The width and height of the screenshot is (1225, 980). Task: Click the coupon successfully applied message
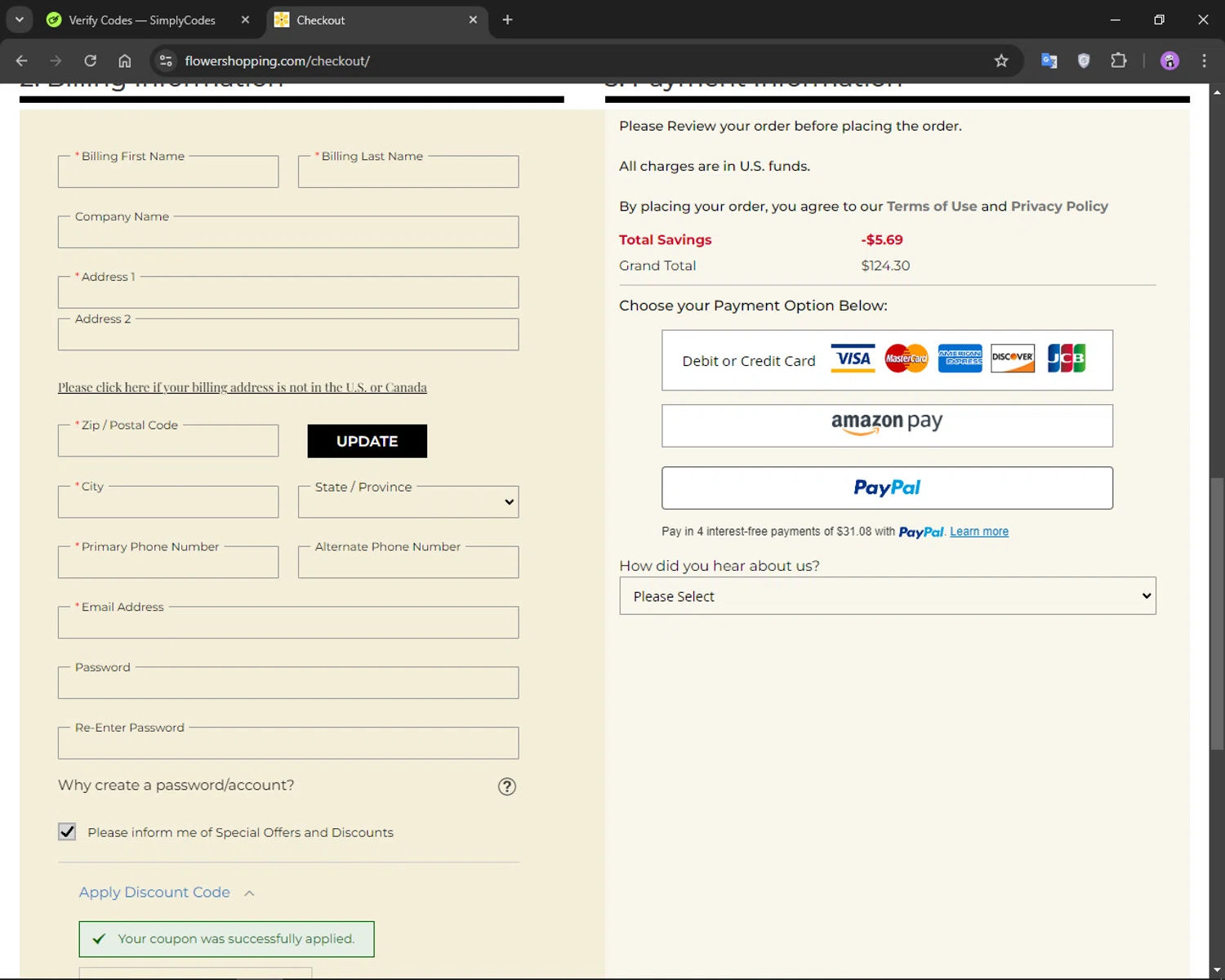[226, 939]
